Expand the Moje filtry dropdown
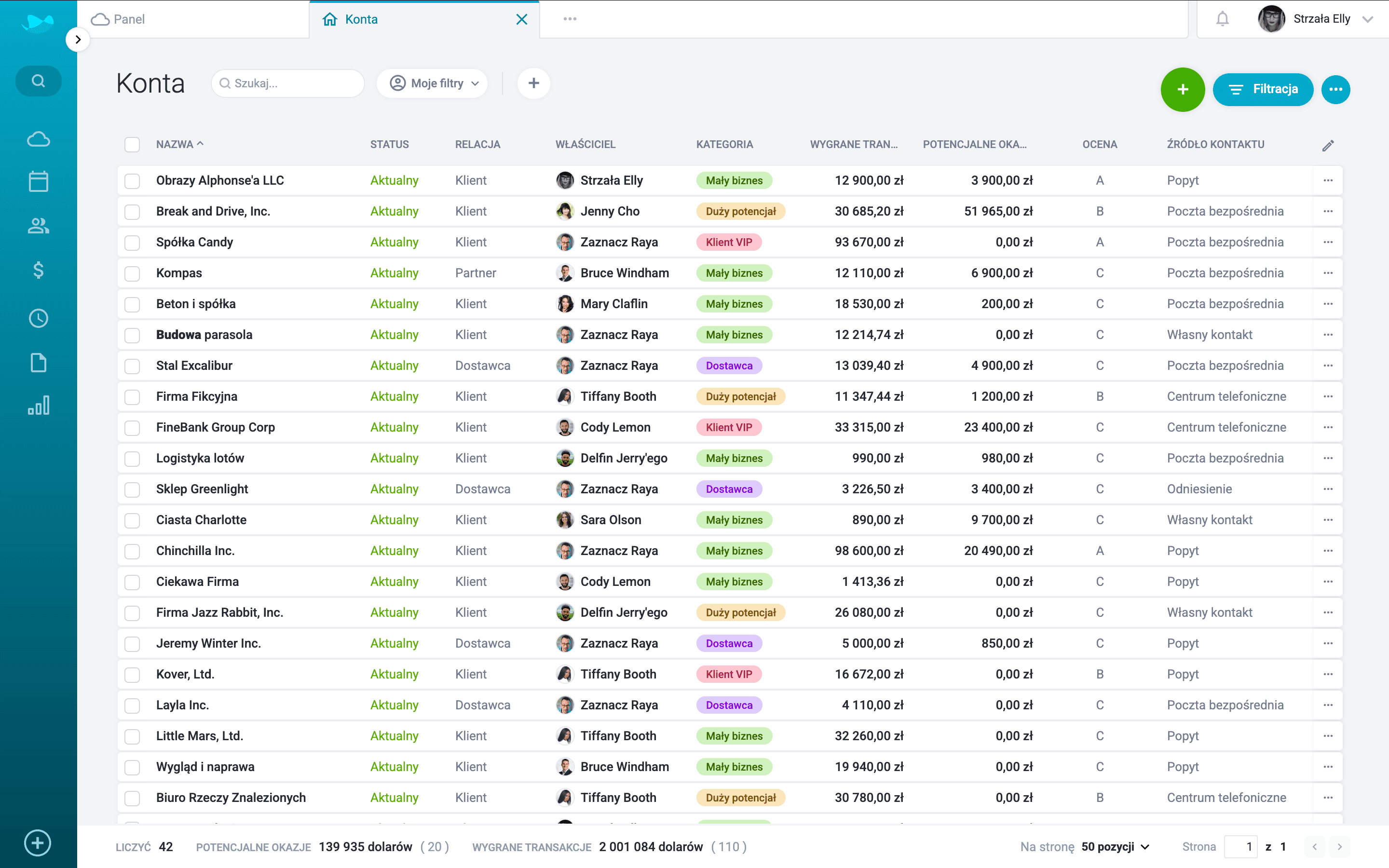 coord(432,83)
